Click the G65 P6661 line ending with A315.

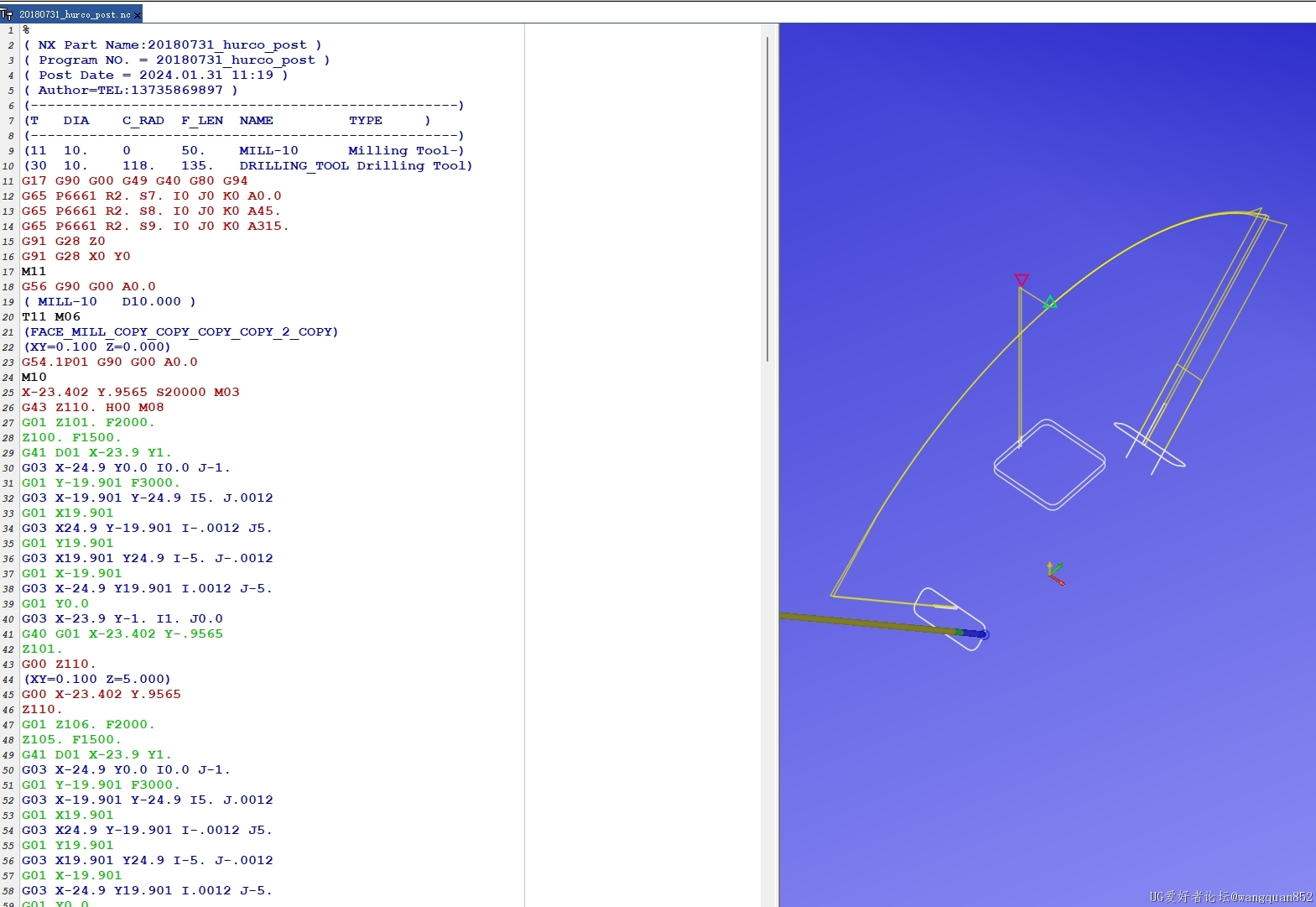coord(155,227)
